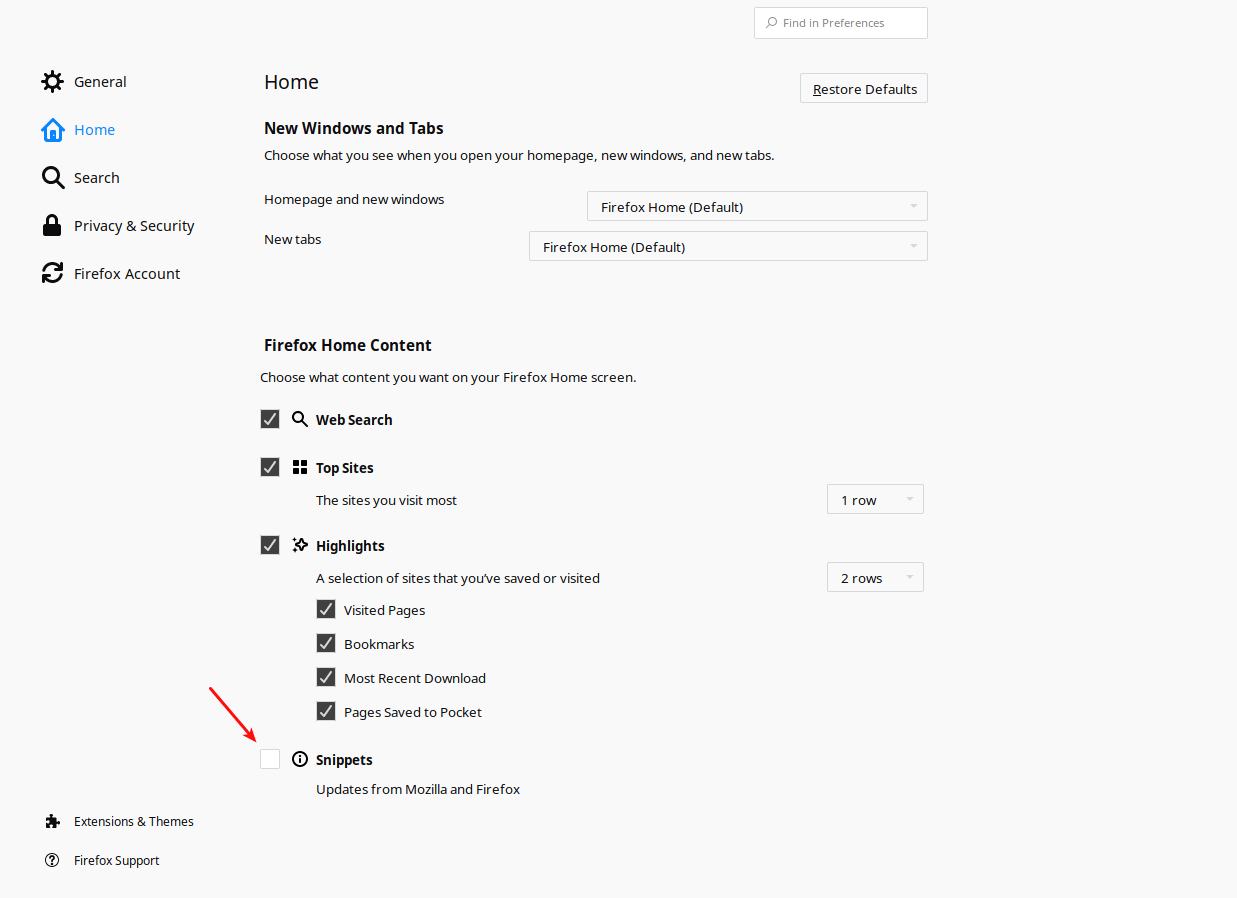Click 'The sites you visit most' text
This screenshot has width=1237, height=898.
pos(386,500)
